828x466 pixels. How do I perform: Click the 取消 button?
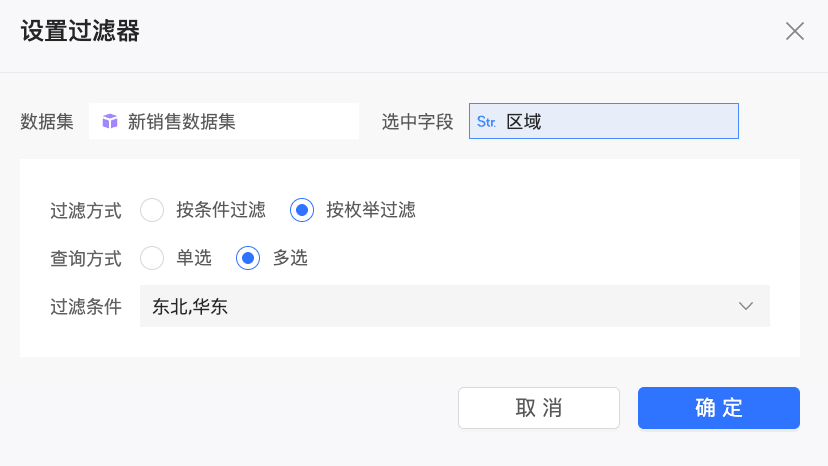tap(539, 408)
